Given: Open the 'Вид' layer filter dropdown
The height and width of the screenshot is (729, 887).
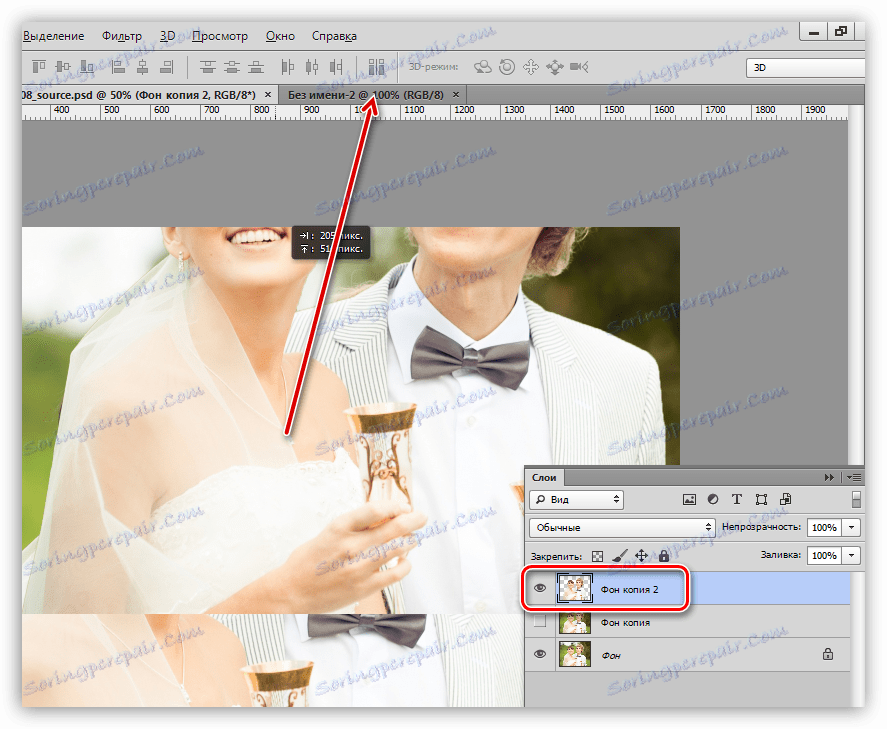Looking at the screenshot, I should (576, 499).
